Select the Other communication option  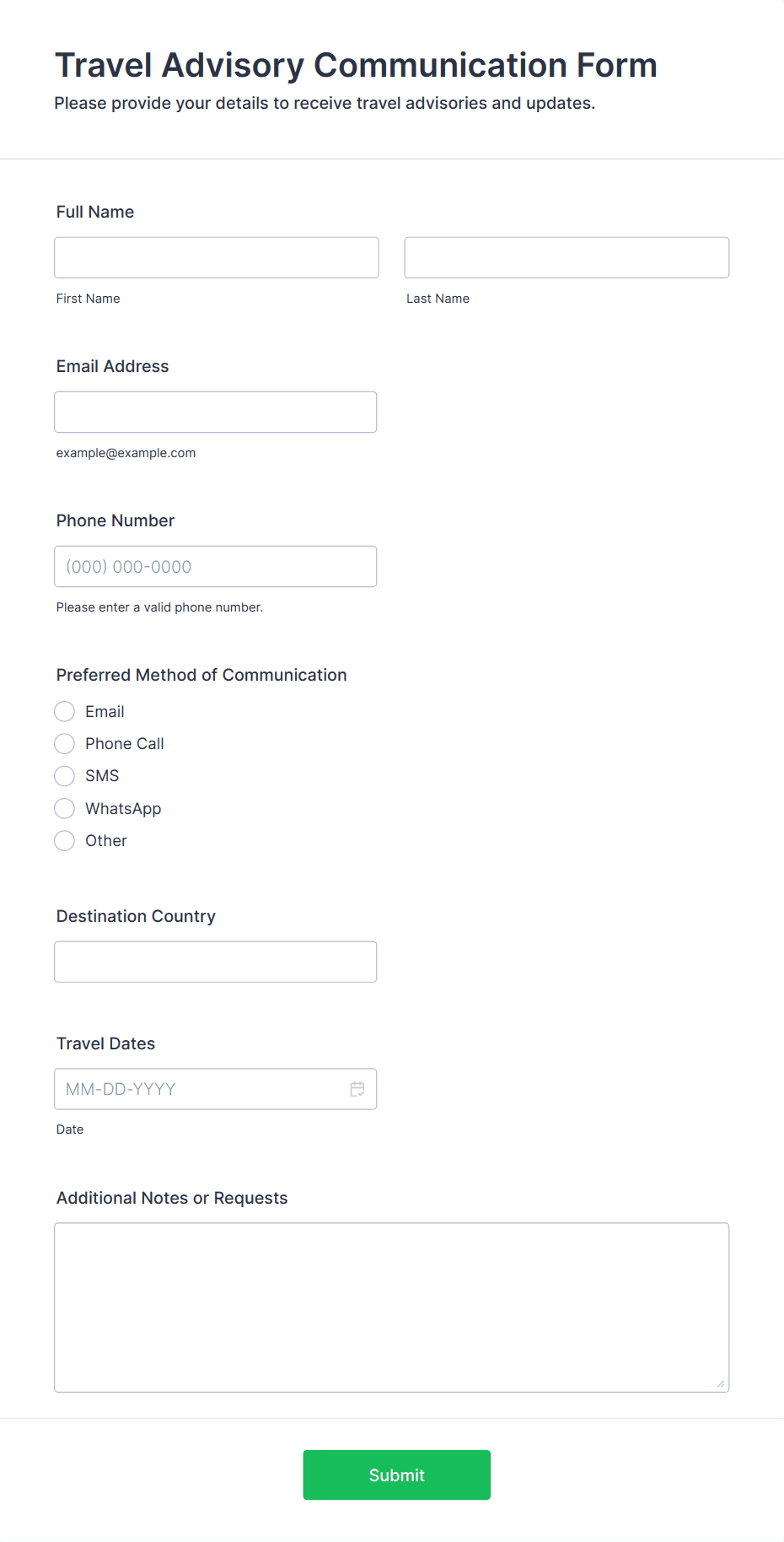click(x=65, y=841)
